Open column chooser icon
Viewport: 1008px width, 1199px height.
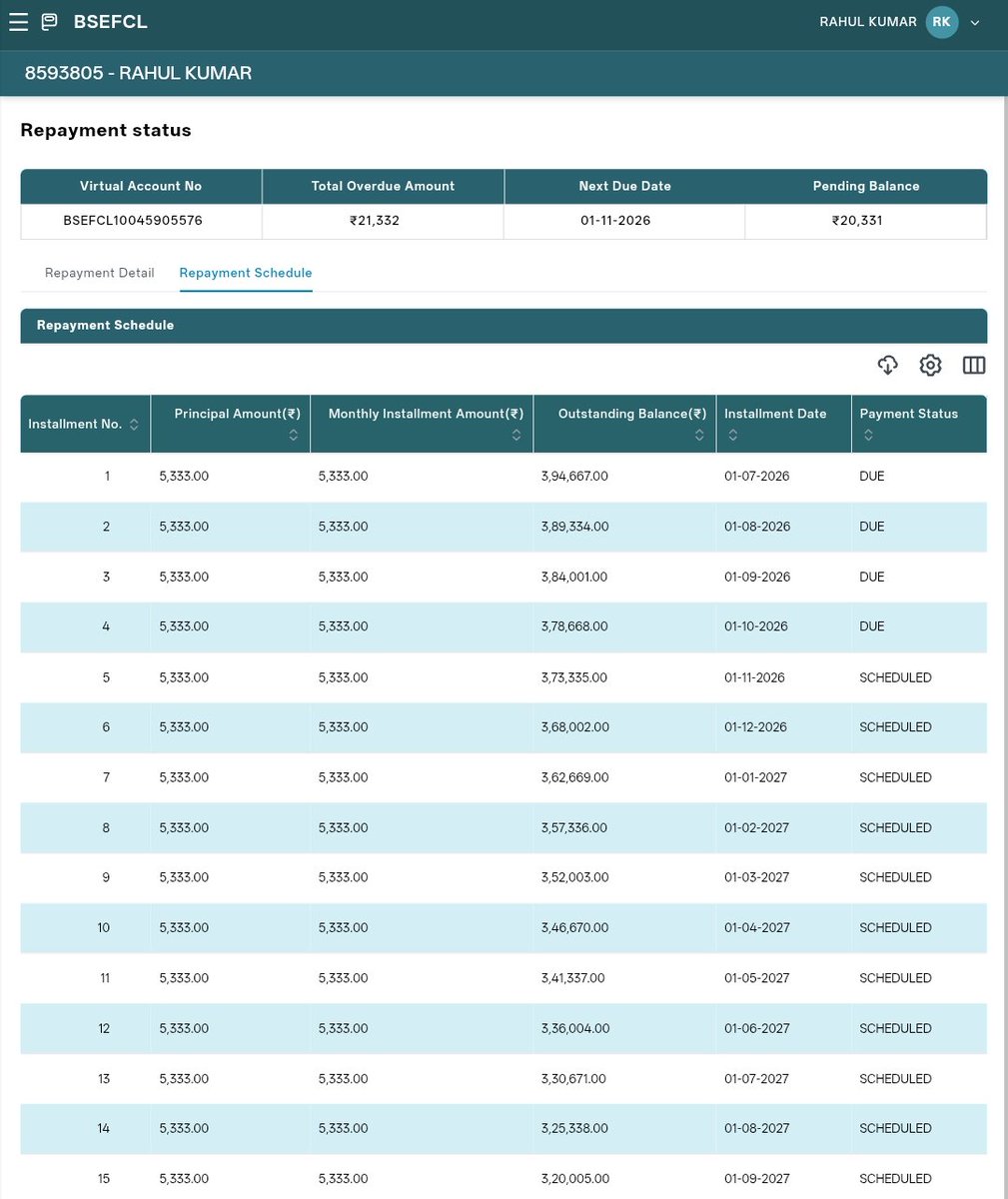click(974, 365)
